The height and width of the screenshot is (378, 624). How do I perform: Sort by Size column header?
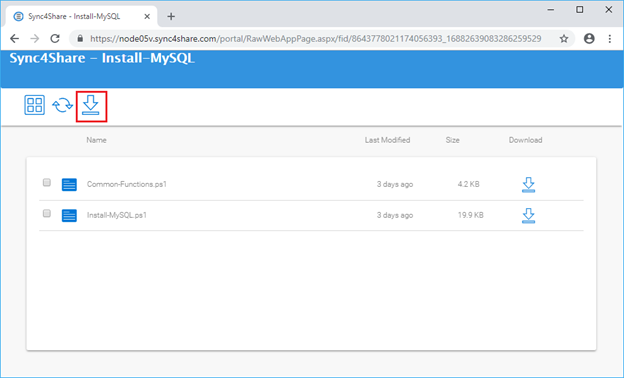coord(452,140)
